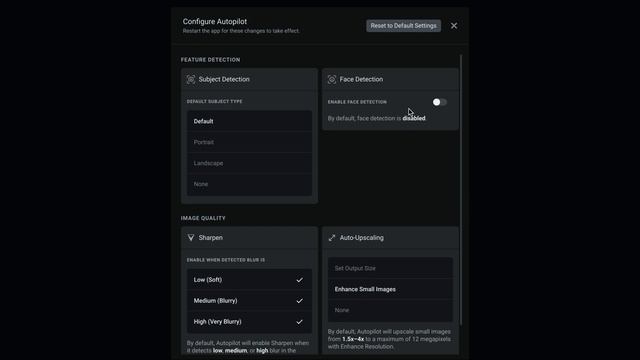Viewport: 640px width, 360px height.
Task: Uncheck Medium (Blurry) blur option
Action: coord(249,300)
